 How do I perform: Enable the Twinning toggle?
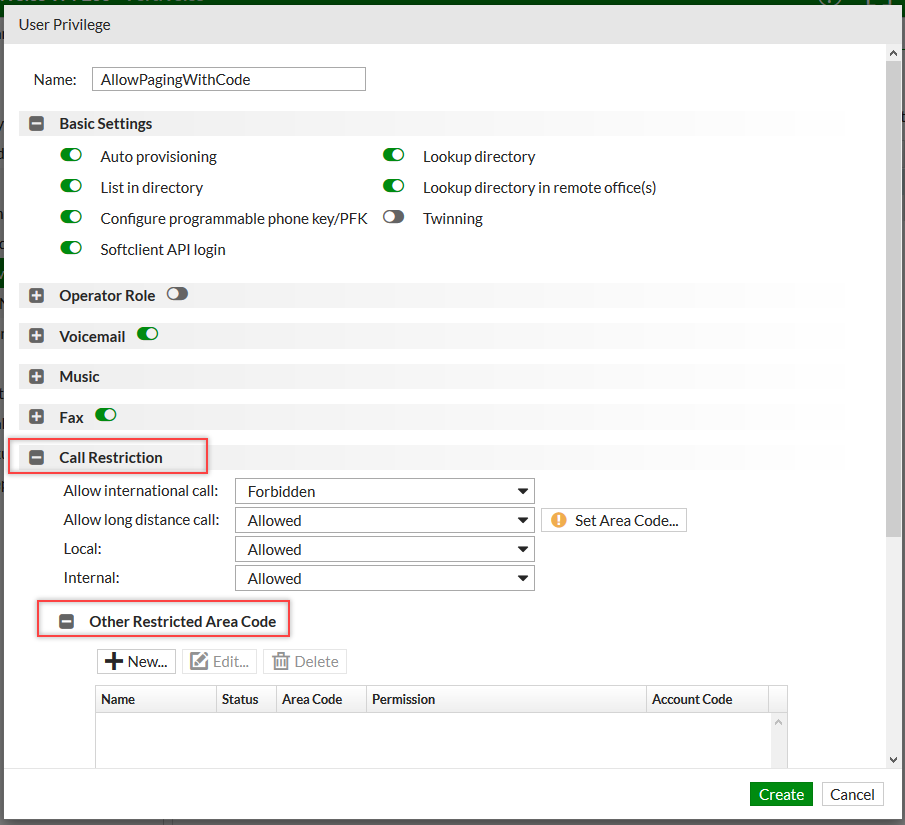pyautogui.click(x=393, y=215)
